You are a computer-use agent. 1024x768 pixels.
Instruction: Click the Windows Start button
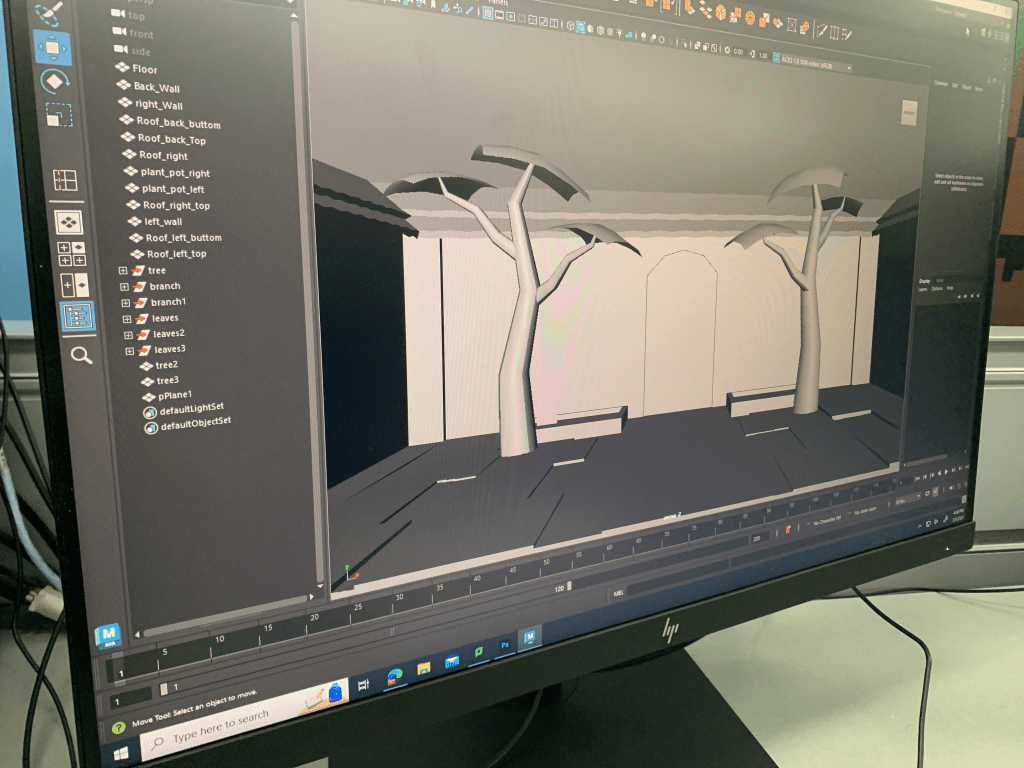coord(119,748)
